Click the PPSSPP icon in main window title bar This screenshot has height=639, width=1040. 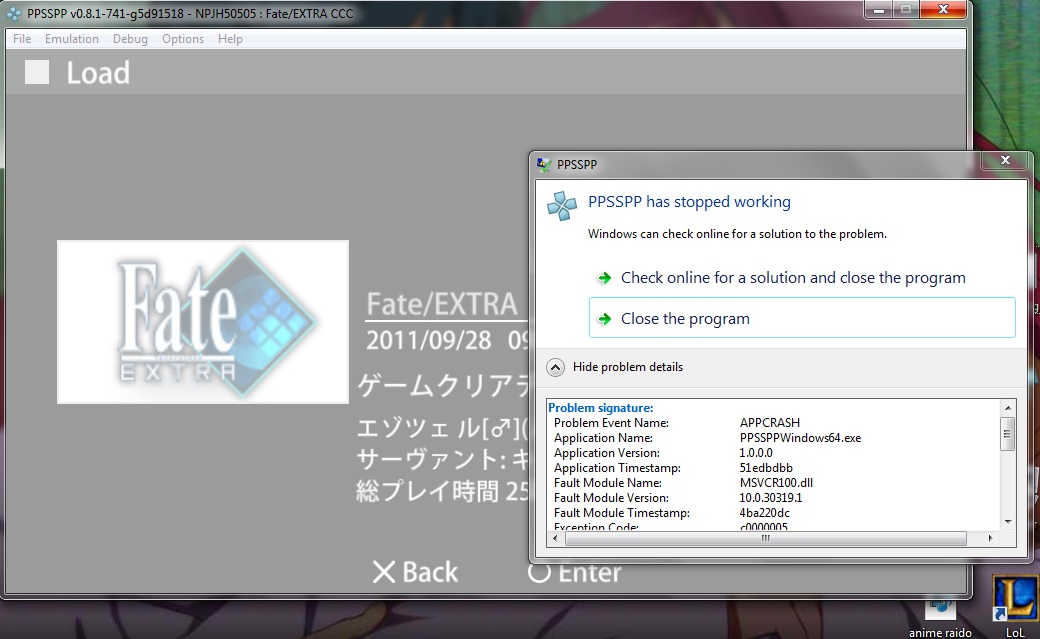pyautogui.click(x=14, y=13)
